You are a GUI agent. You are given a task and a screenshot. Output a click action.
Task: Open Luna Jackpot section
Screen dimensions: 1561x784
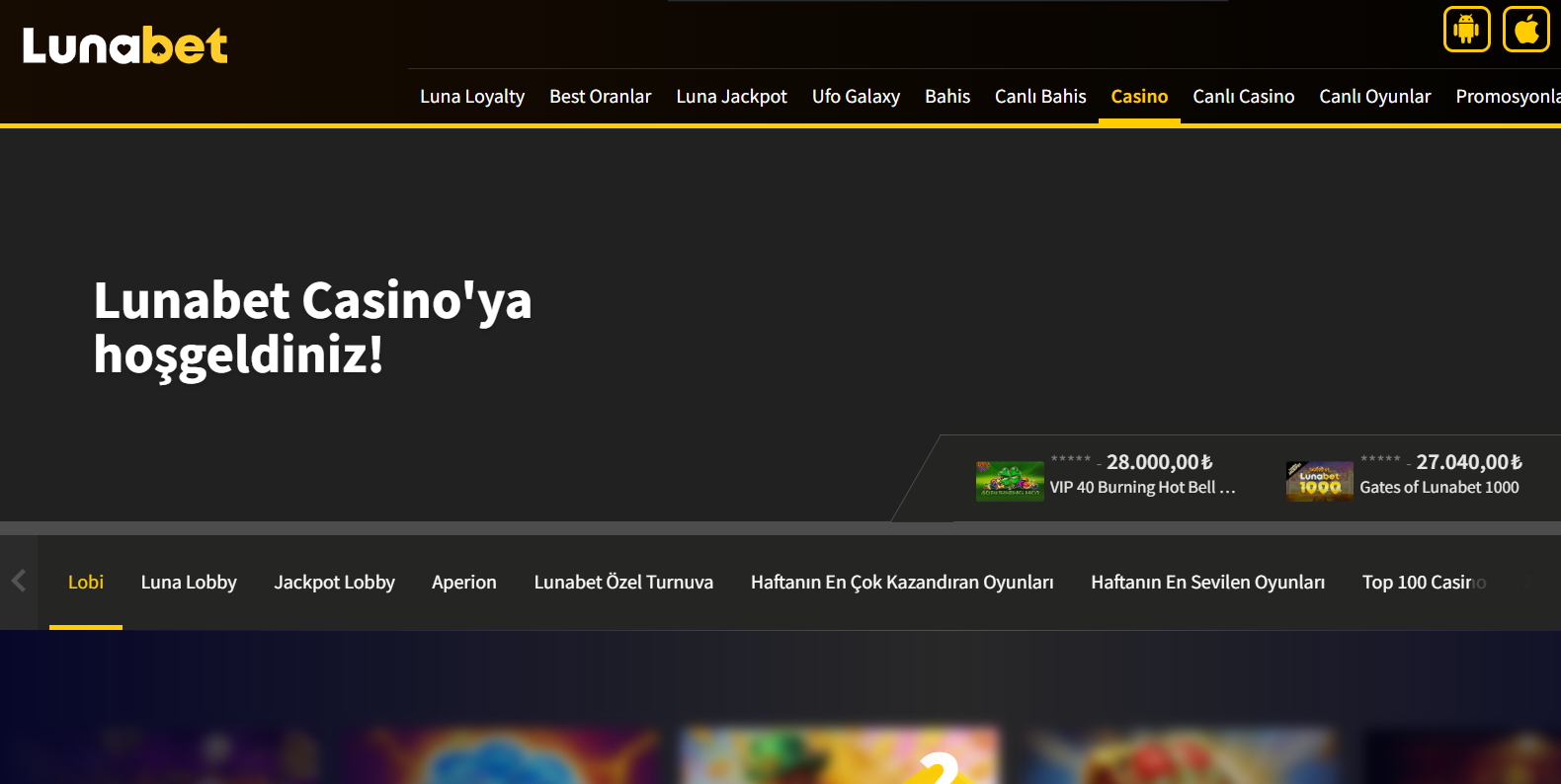[732, 97]
